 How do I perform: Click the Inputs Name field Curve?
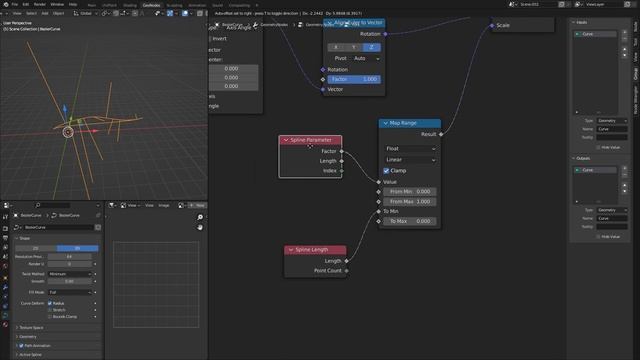pyautogui.click(x=612, y=129)
